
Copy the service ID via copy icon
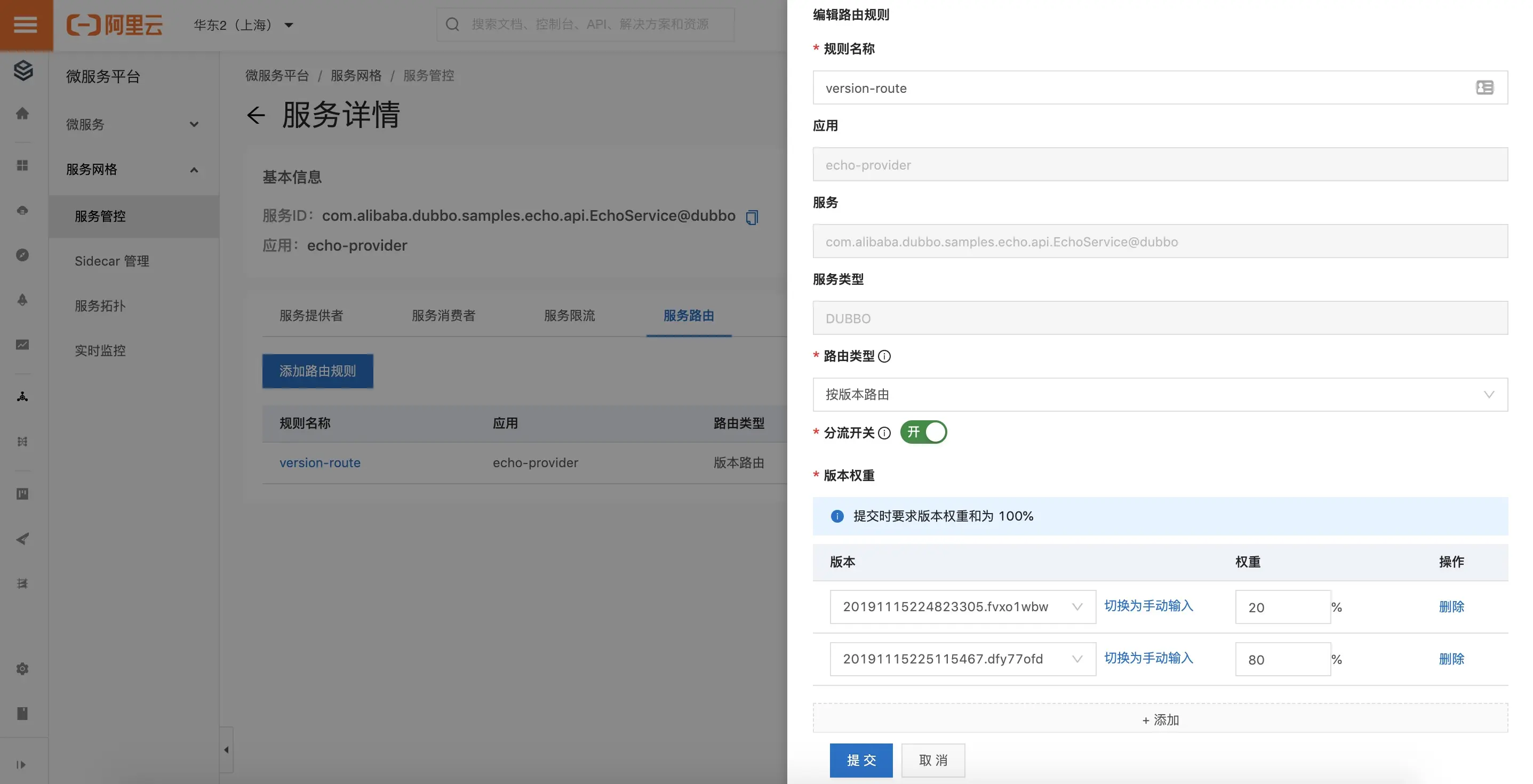752,217
